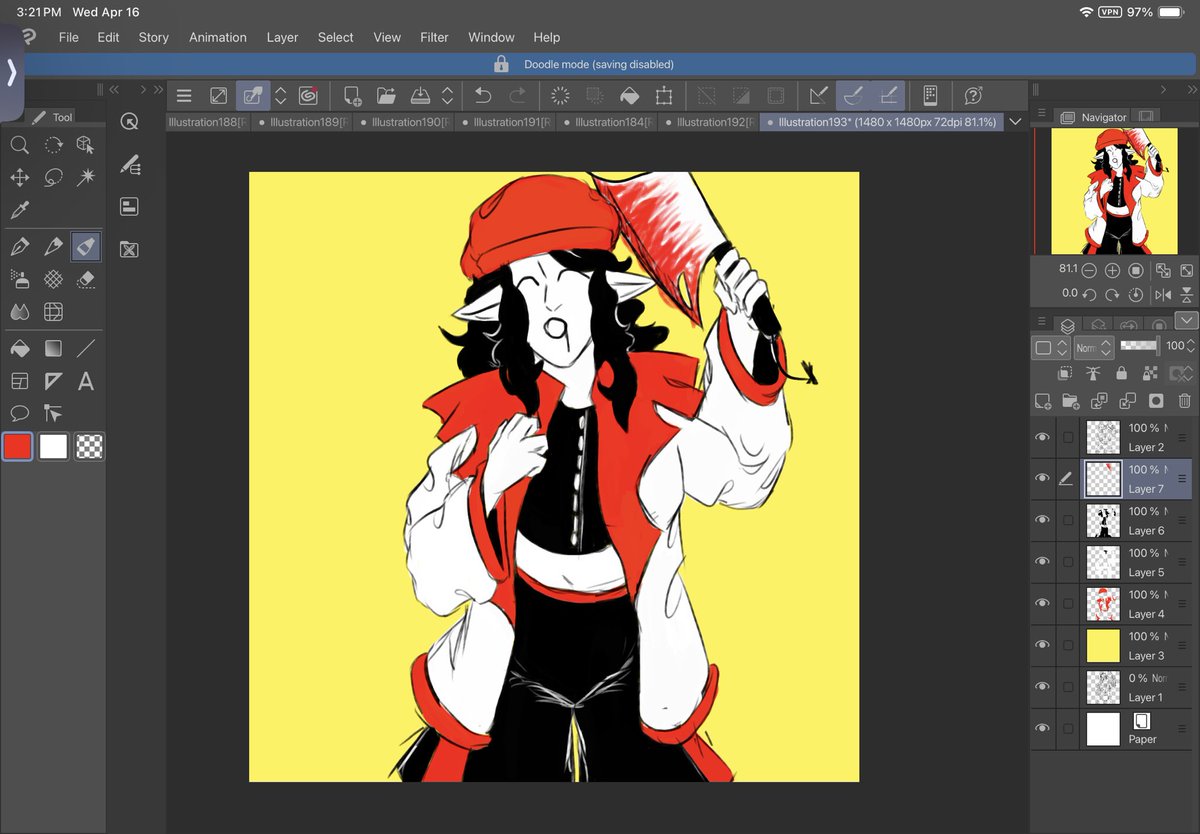1200x834 pixels.
Task: Open arrows next to brush mode icon
Action: tap(281, 96)
